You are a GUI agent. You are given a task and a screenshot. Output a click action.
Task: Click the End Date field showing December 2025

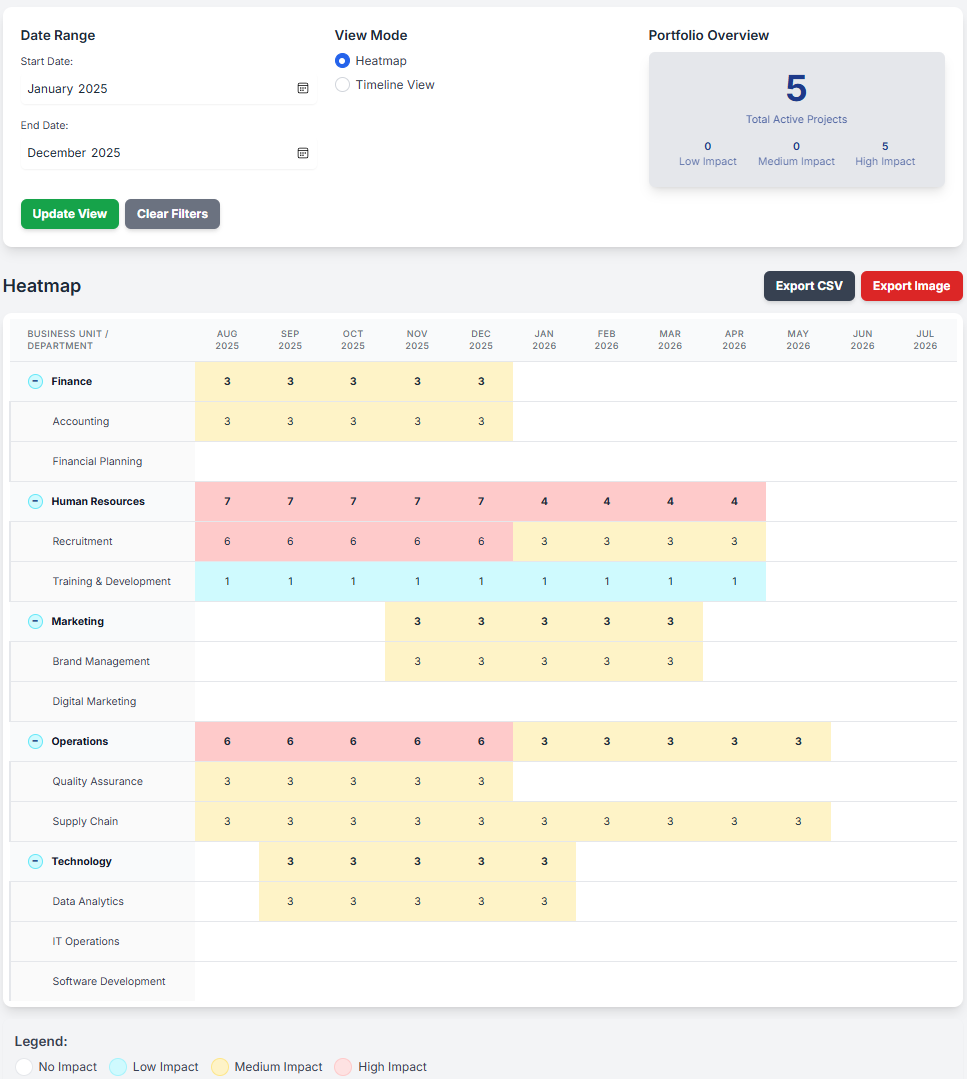click(168, 153)
